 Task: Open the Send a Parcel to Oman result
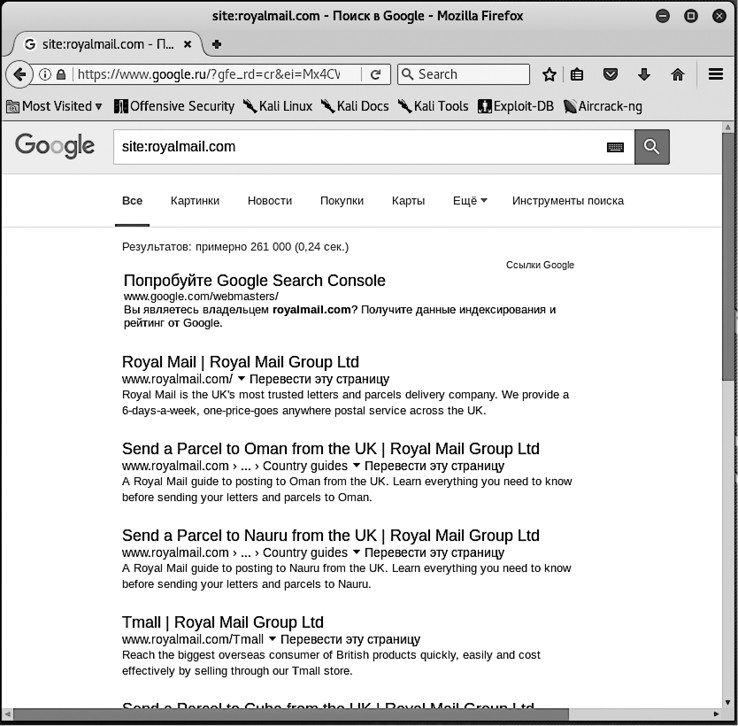(330, 449)
